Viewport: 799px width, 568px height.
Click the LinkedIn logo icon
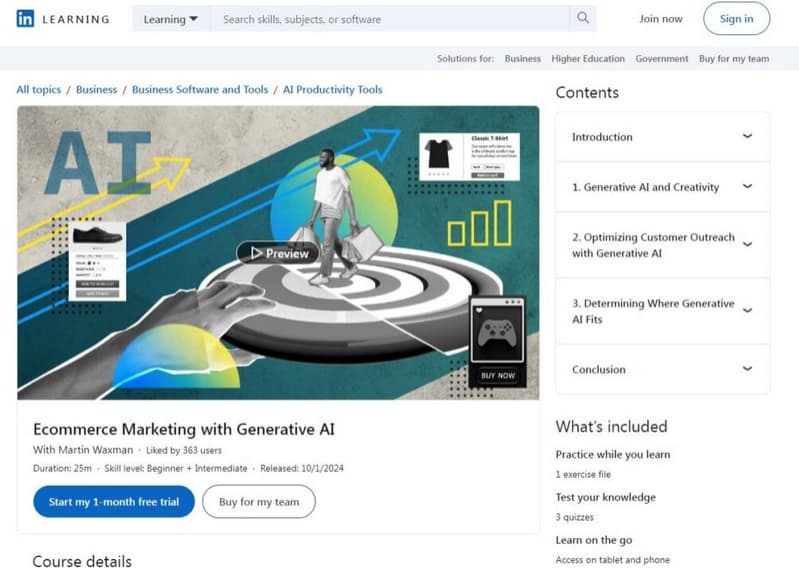coord(25,19)
